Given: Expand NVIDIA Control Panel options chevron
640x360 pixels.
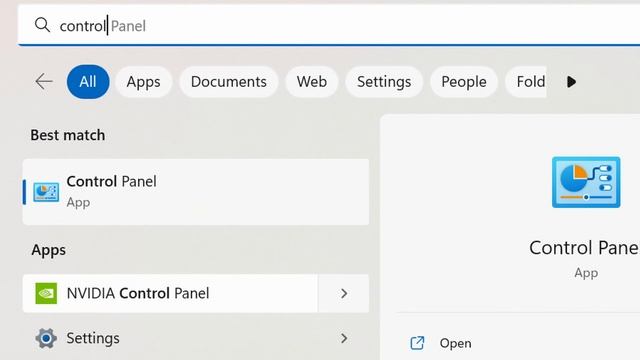Looking at the screenshot, I should click(344, 293).
